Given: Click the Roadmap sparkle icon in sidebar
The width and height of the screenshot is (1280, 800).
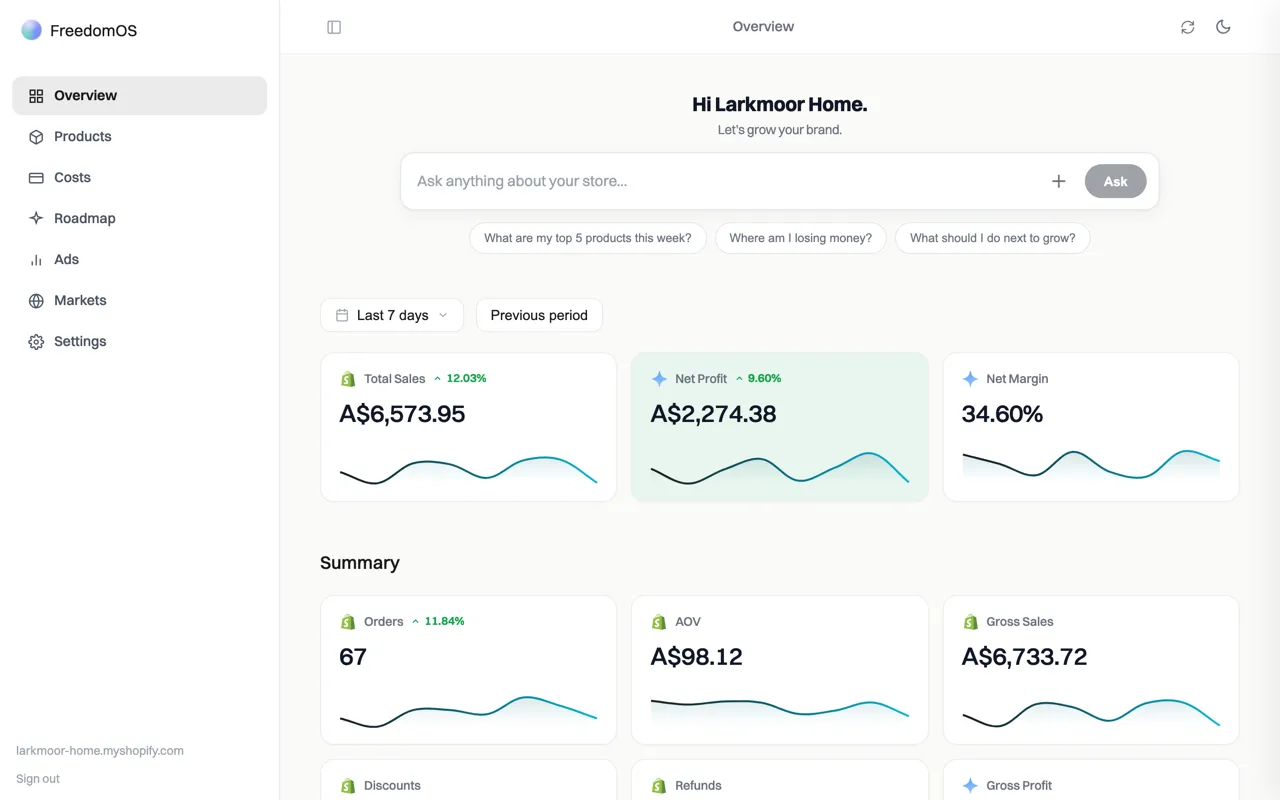Looking at the screenshot, I should click(x=36, y=219).
